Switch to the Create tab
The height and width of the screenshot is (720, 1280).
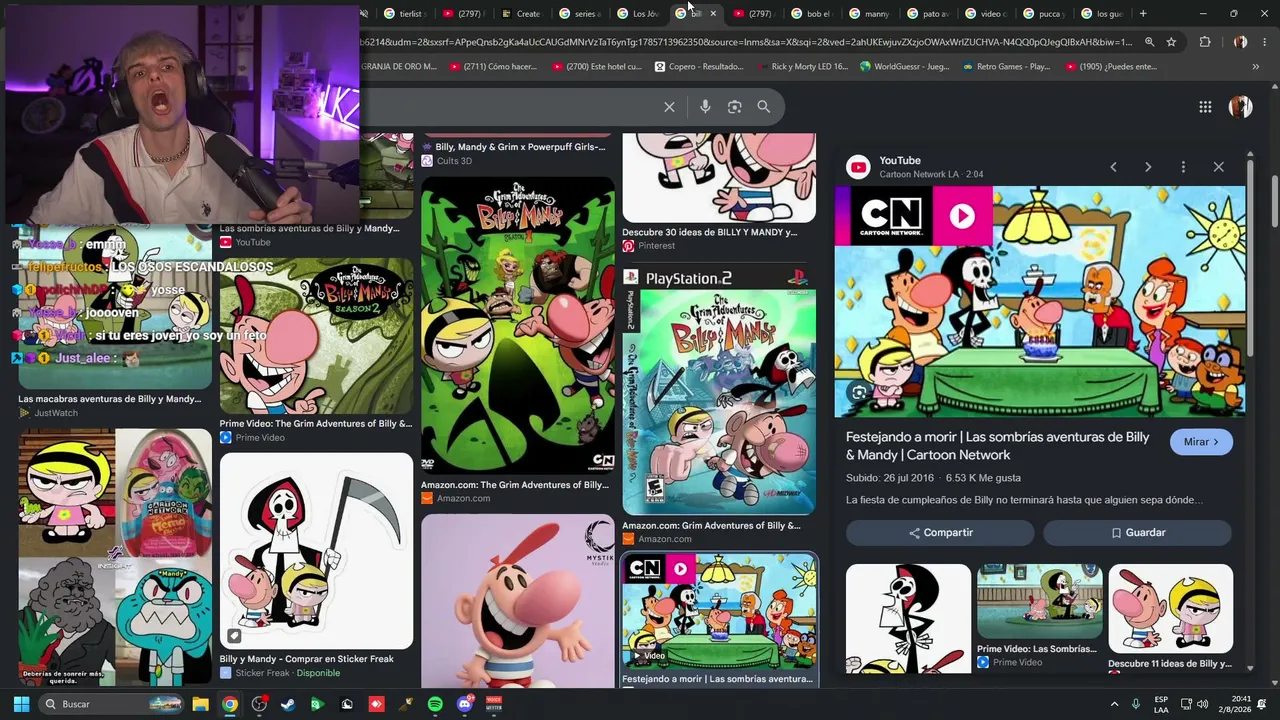click(520, 14)
